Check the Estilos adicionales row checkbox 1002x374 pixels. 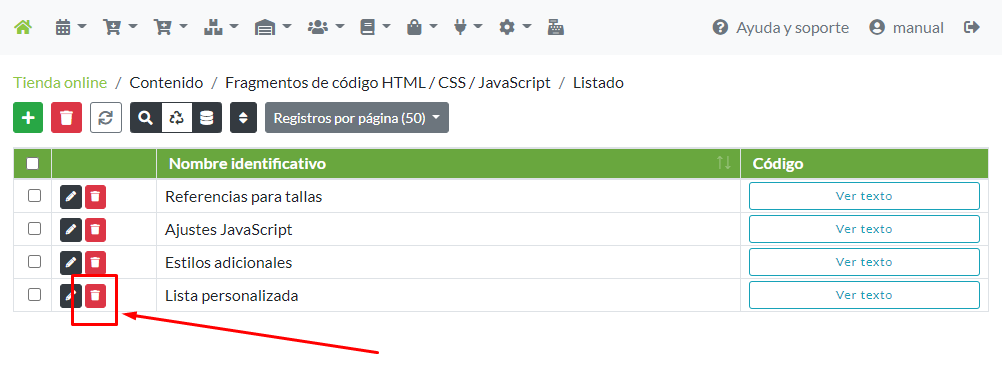coord(35,261)
